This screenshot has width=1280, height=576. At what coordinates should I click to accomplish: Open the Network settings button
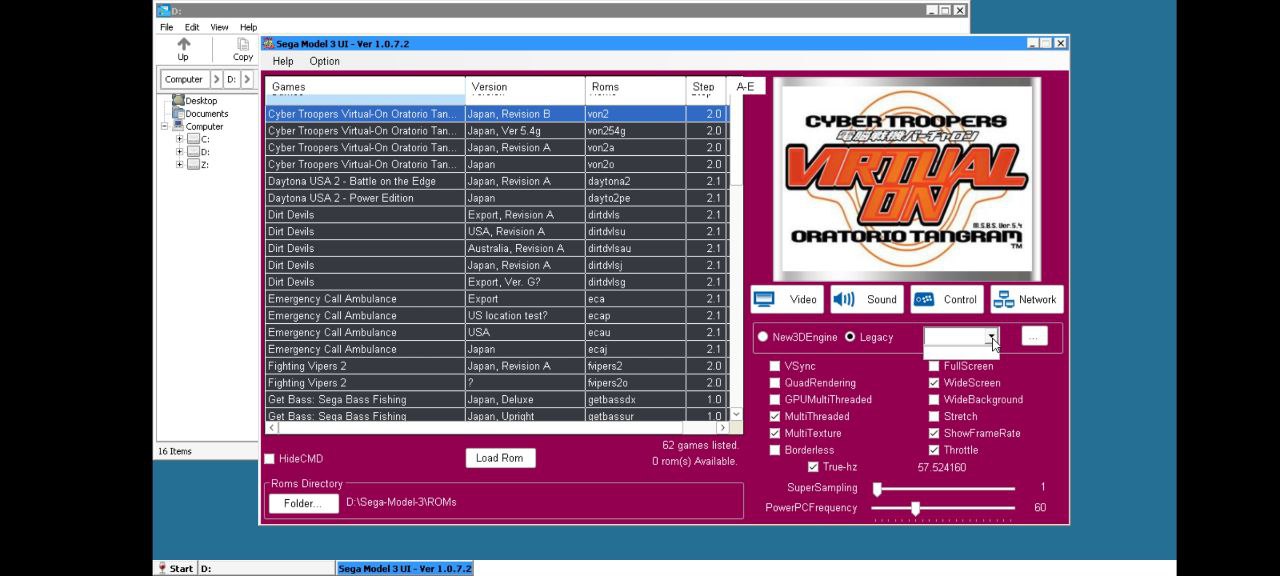click(1026, 300)
